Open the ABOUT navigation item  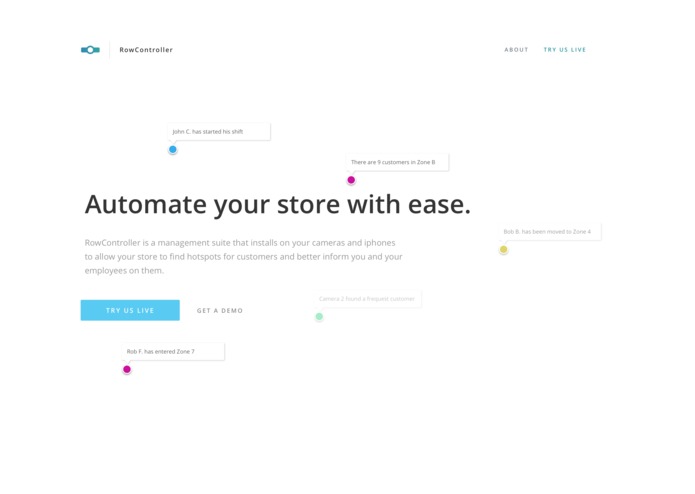[x=516, y=50]
